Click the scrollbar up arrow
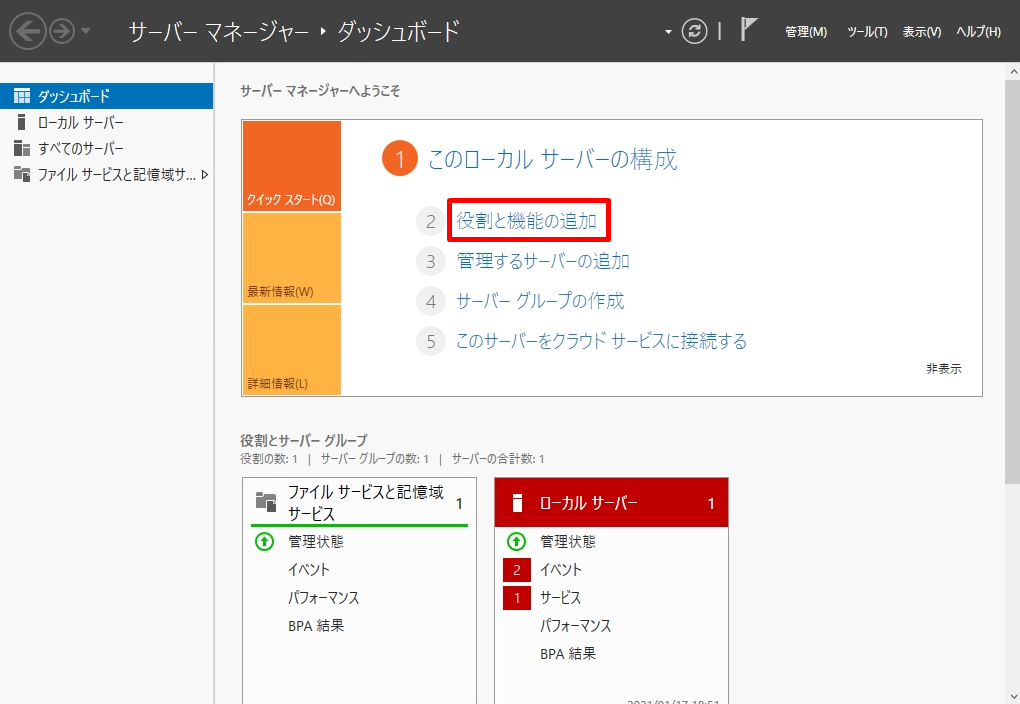Screen dimensions: 1020x704 (x=1012, y=70)
